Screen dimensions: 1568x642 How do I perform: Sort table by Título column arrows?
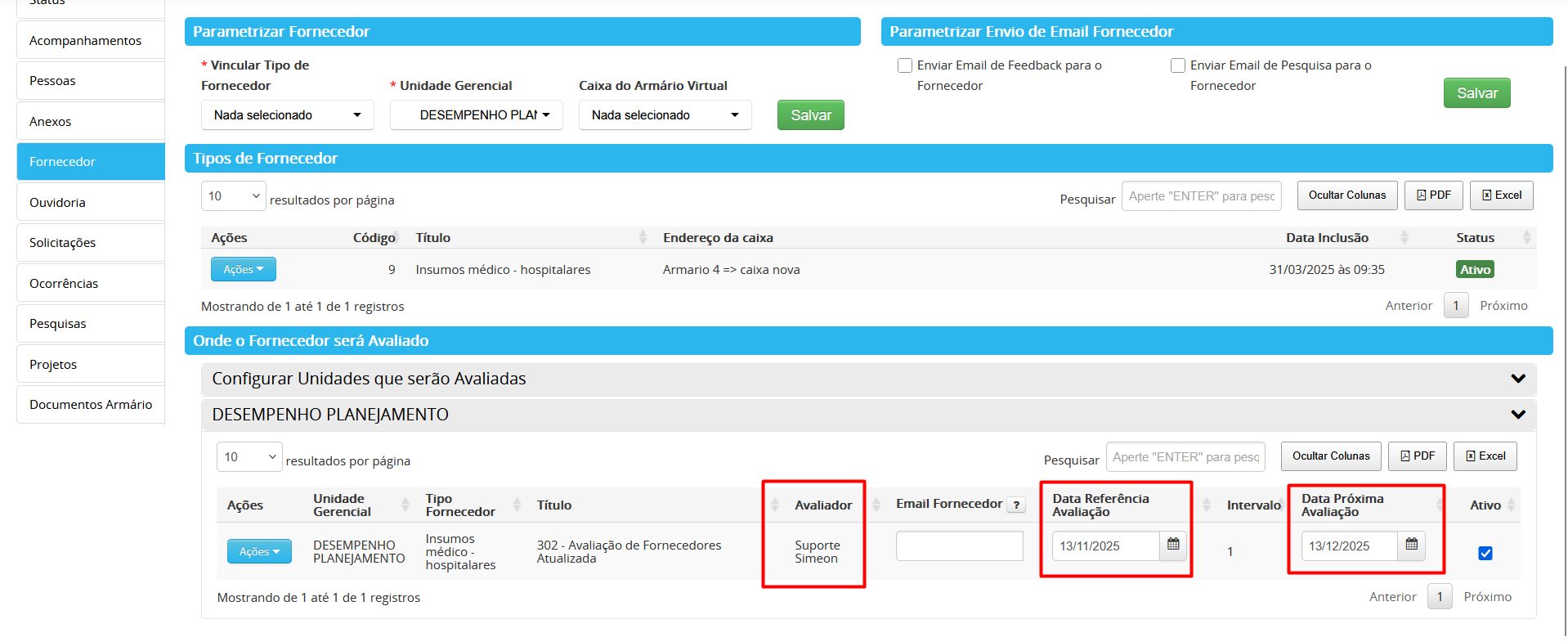click(x=643, y=238)
